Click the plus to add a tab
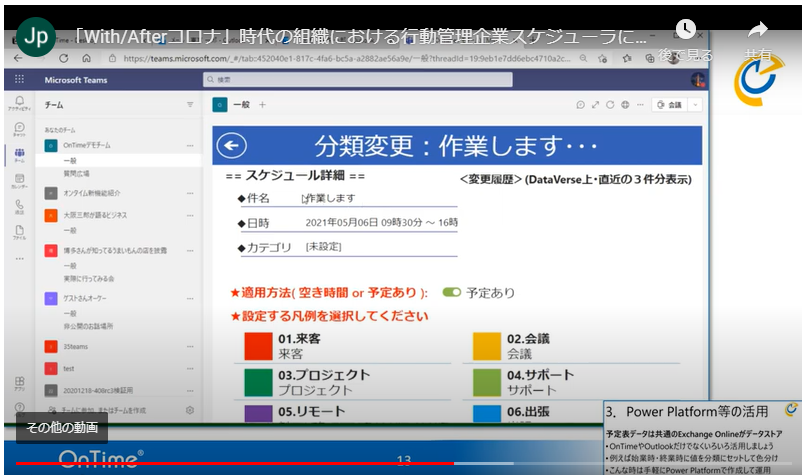The width and height of the screenshot is (802, 475). pyautogui.click(x=262, y=105)
